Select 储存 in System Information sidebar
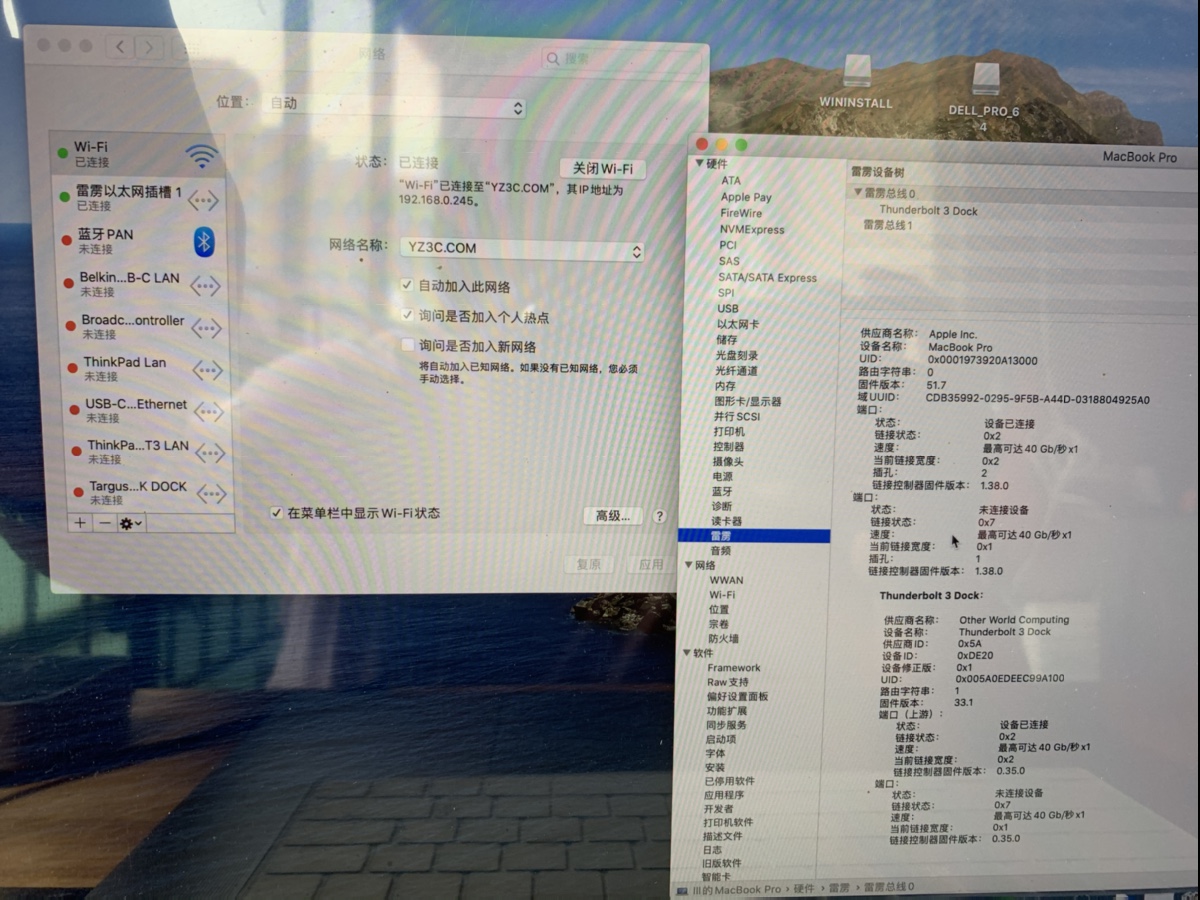The image size is (1200, 900). [726, 340]
